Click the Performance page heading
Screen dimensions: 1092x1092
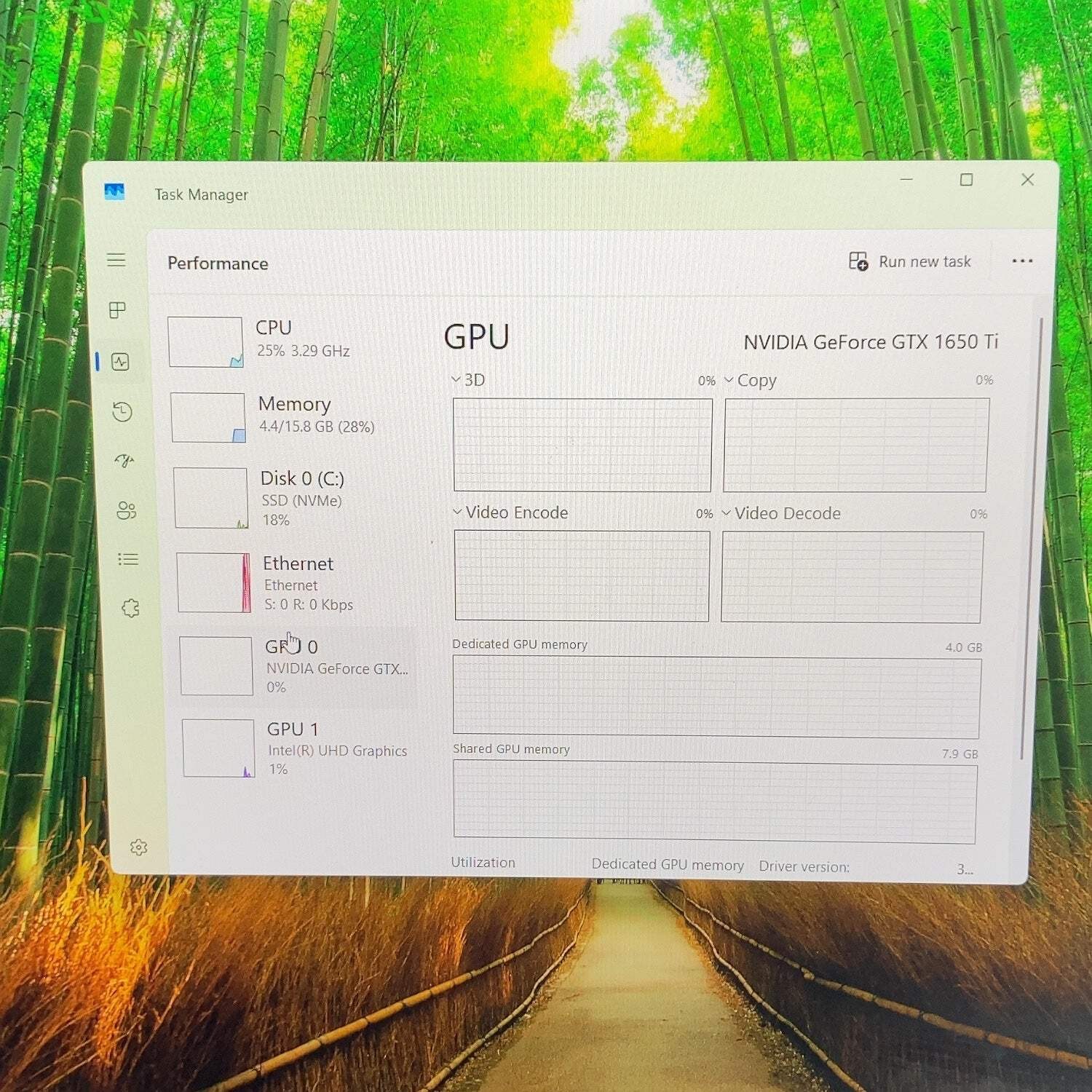click(x=218, y=264)
